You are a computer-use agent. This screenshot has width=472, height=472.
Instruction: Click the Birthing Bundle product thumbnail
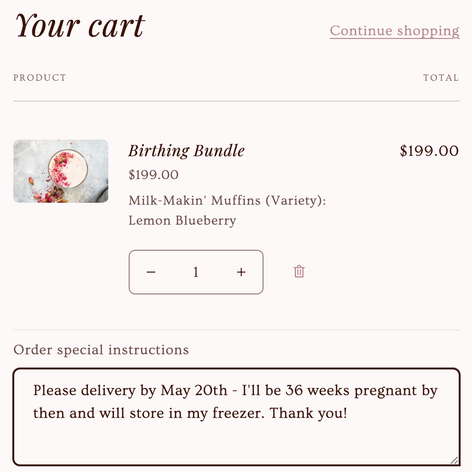61,171
